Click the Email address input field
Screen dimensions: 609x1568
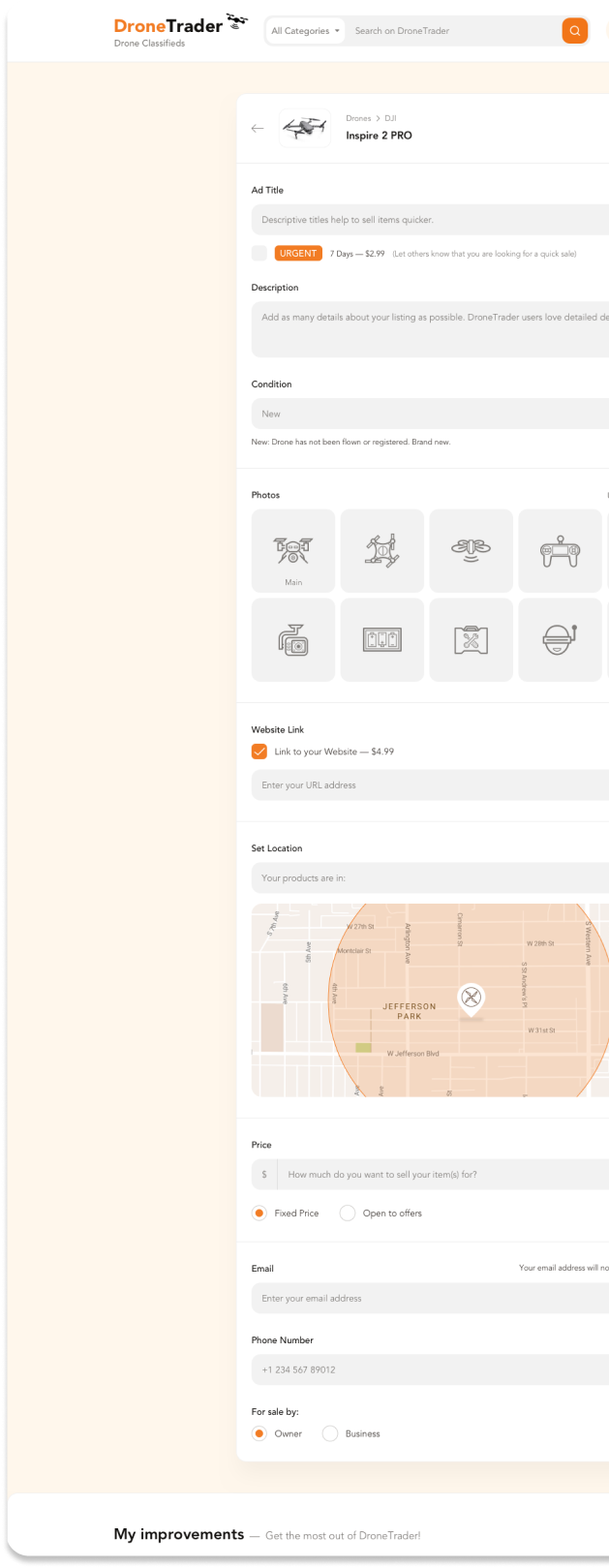coord(430,1299)
